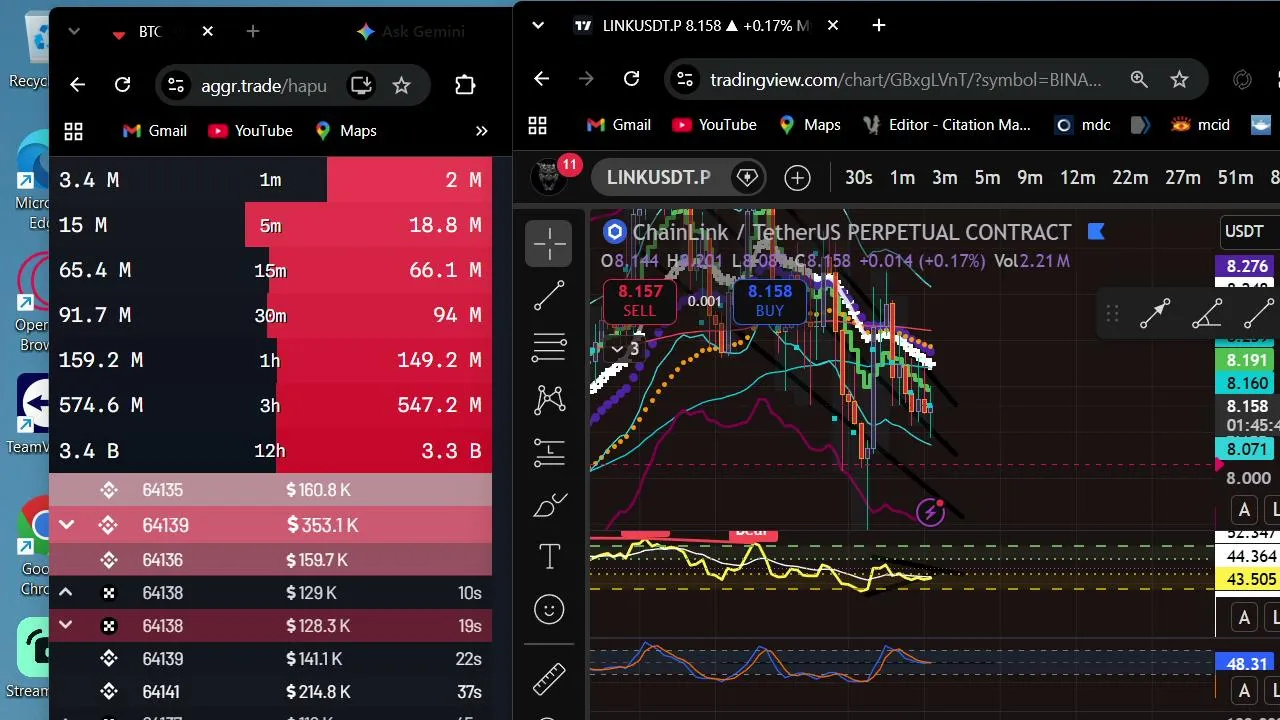Select the trend line drawing tool in left toolbar

(549, 295)
